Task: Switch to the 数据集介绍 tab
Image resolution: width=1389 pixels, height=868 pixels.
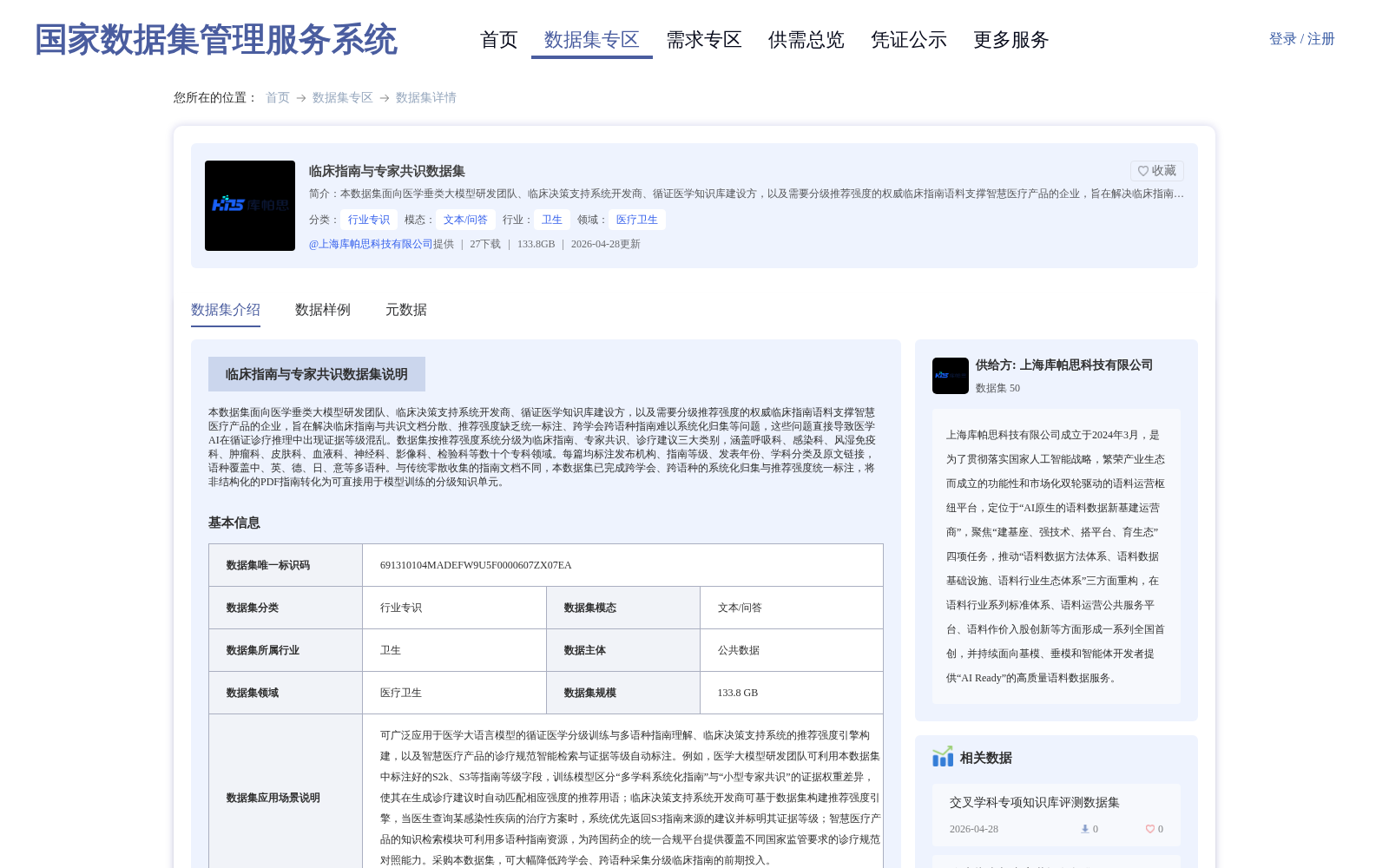Action: pyautogui.click(x=226, y=310)
